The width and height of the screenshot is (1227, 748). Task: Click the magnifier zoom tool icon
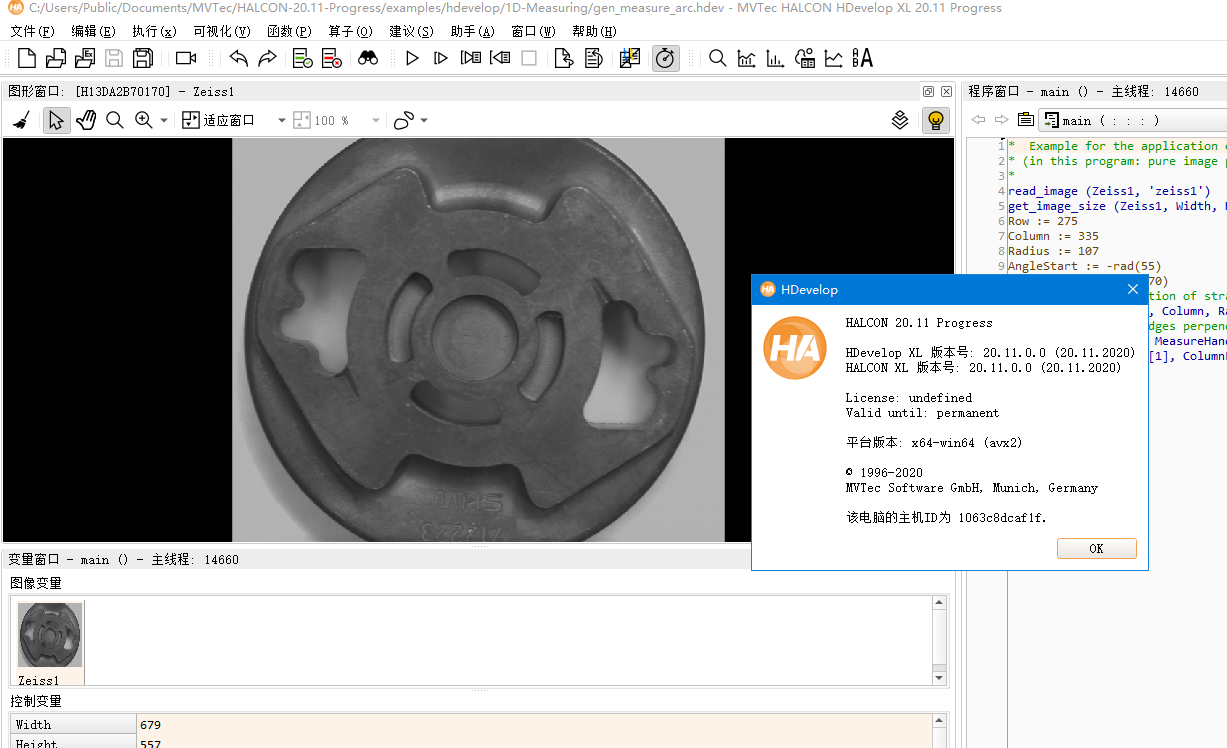point(115,120)
